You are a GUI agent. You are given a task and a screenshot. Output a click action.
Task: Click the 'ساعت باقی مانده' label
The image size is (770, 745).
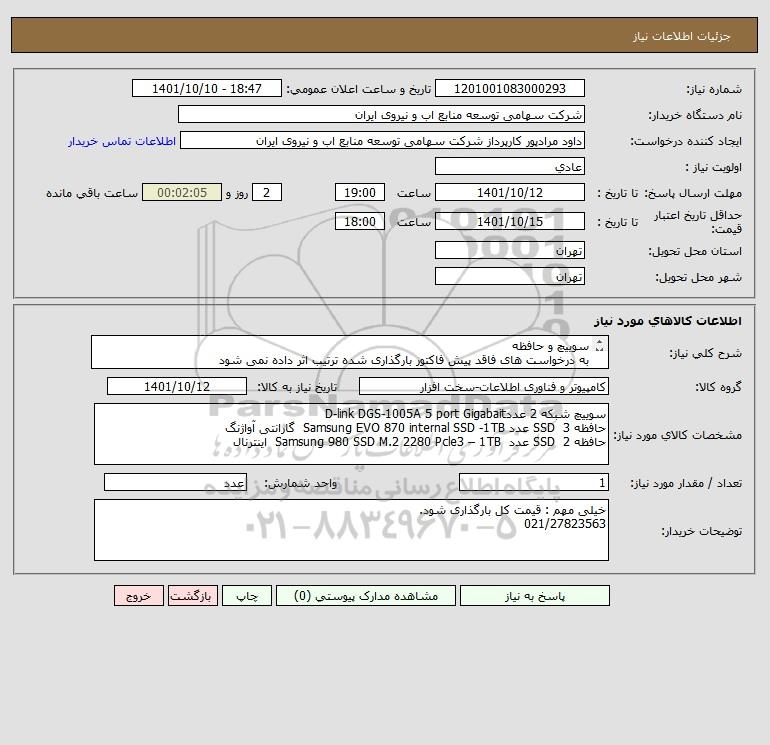[x=92, y=193]
